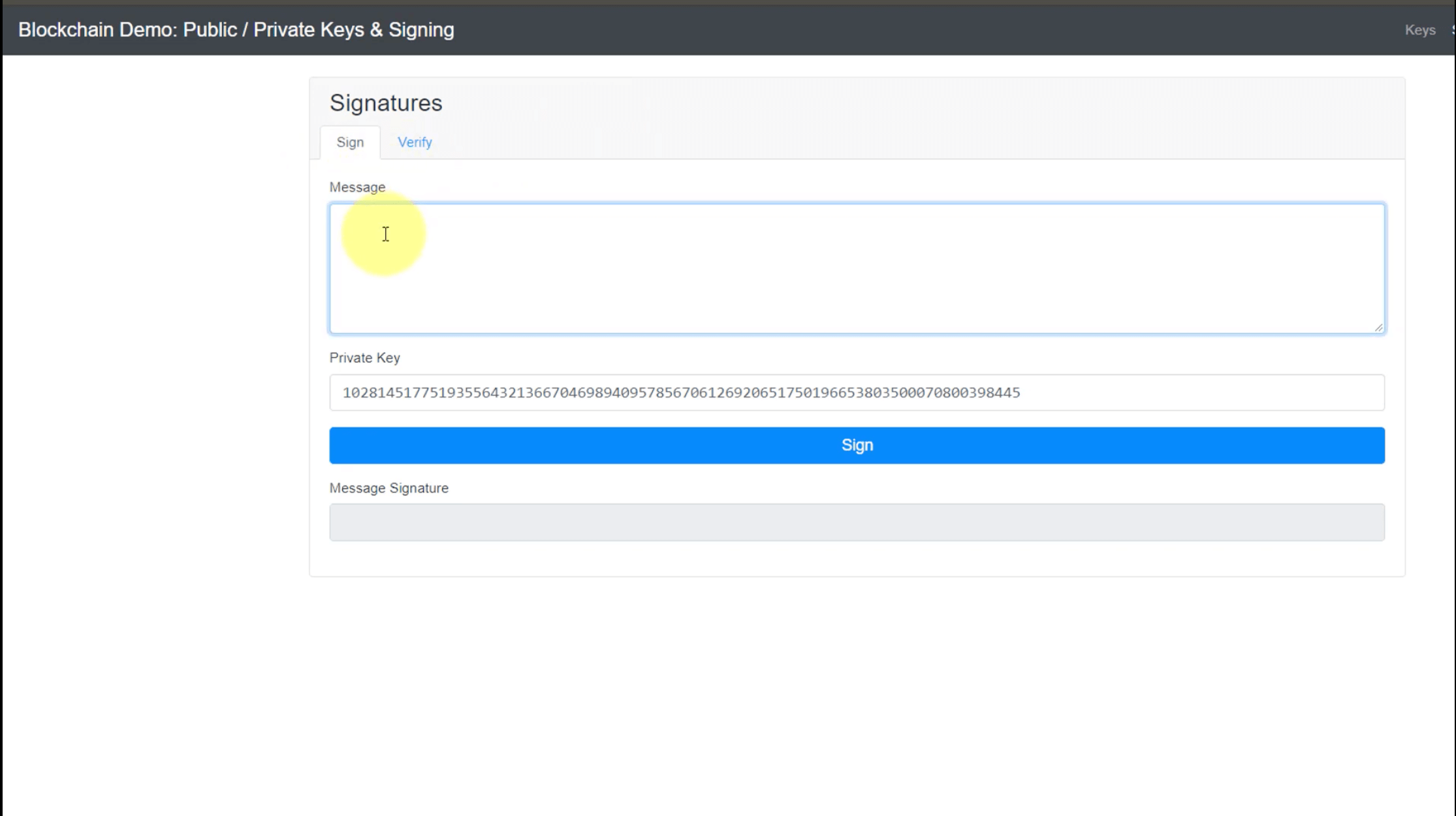
Task: Click the Blockchain Demo title link
Action: point(236,30)
